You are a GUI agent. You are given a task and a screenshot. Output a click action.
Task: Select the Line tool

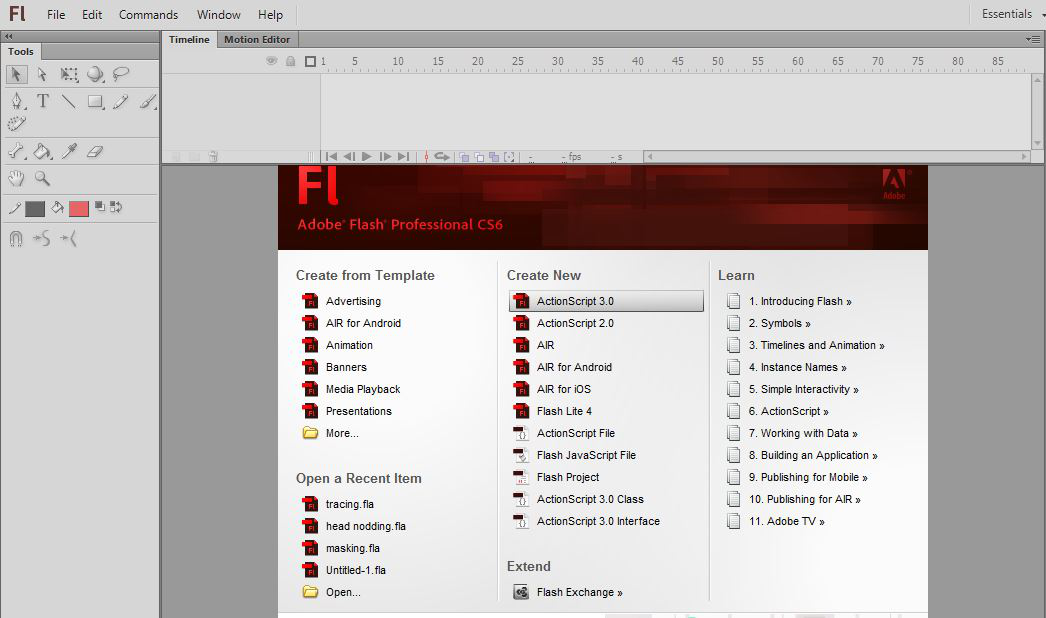[x=68, y=101]
